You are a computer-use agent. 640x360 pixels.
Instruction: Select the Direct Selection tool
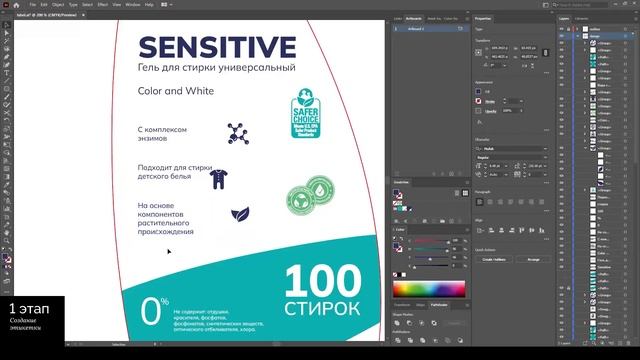coord(7,33)
